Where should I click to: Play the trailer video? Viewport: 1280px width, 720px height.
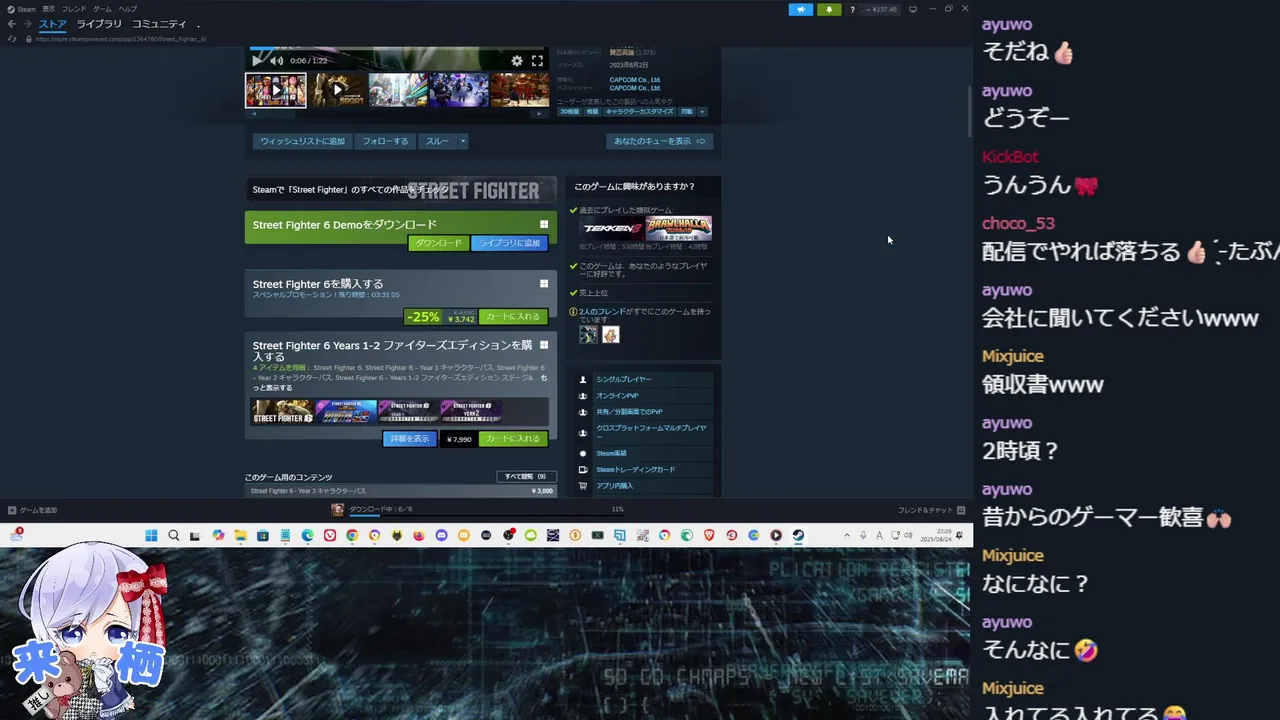point(258,60)
